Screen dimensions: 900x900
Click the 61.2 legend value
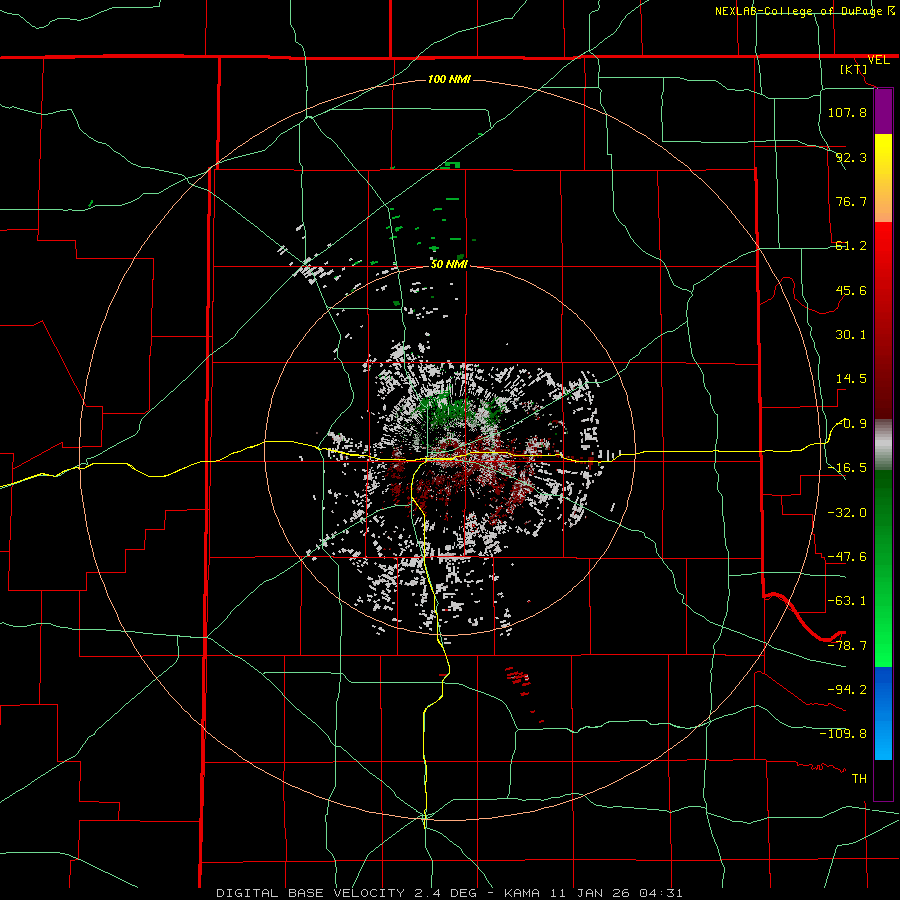pyautogui.click(x=851, y=246)
